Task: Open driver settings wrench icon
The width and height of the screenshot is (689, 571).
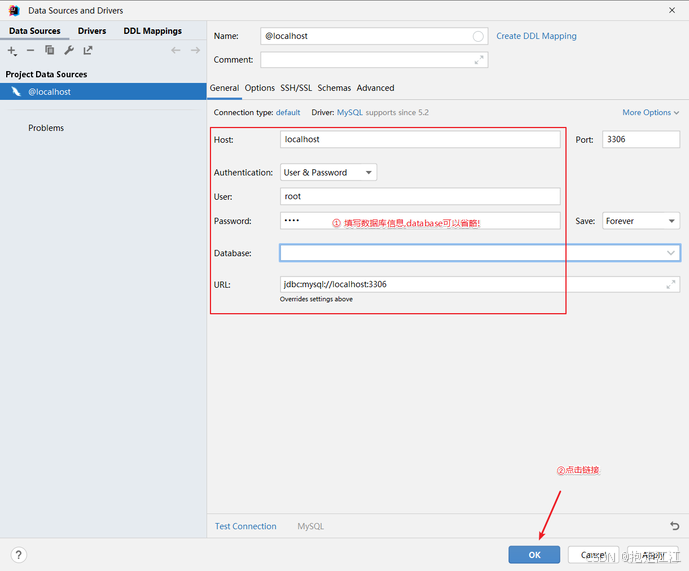Action: pos(69,51)
